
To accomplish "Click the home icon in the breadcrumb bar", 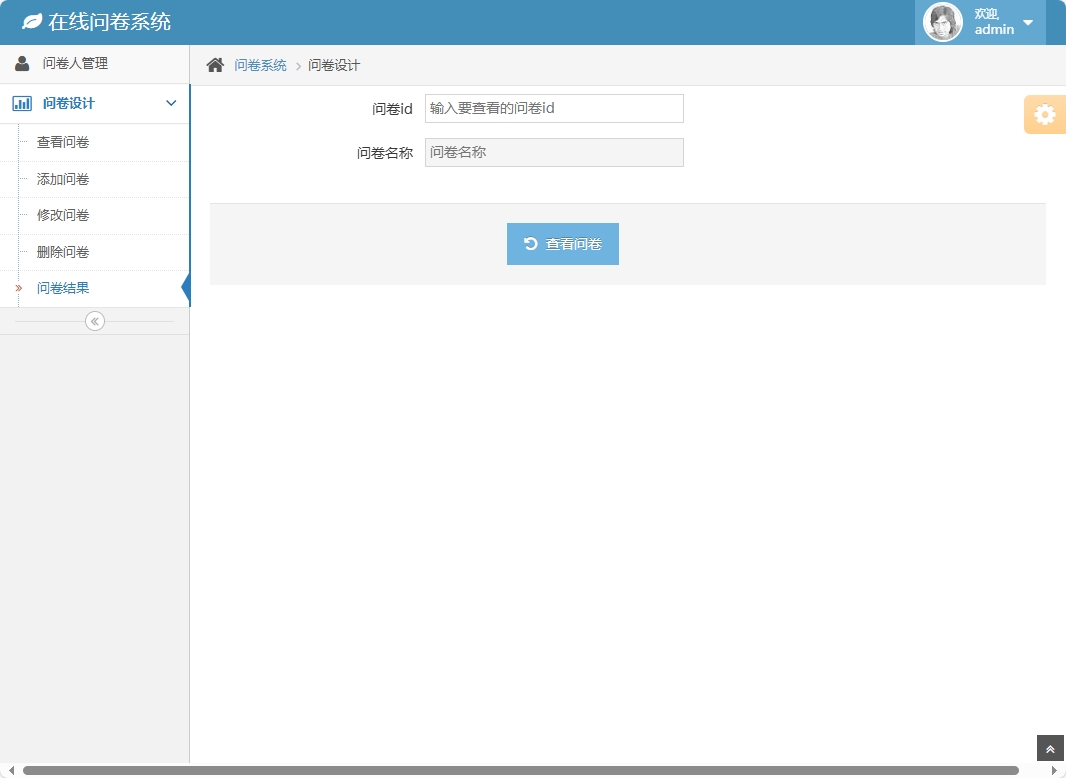I will pos(214,63).
